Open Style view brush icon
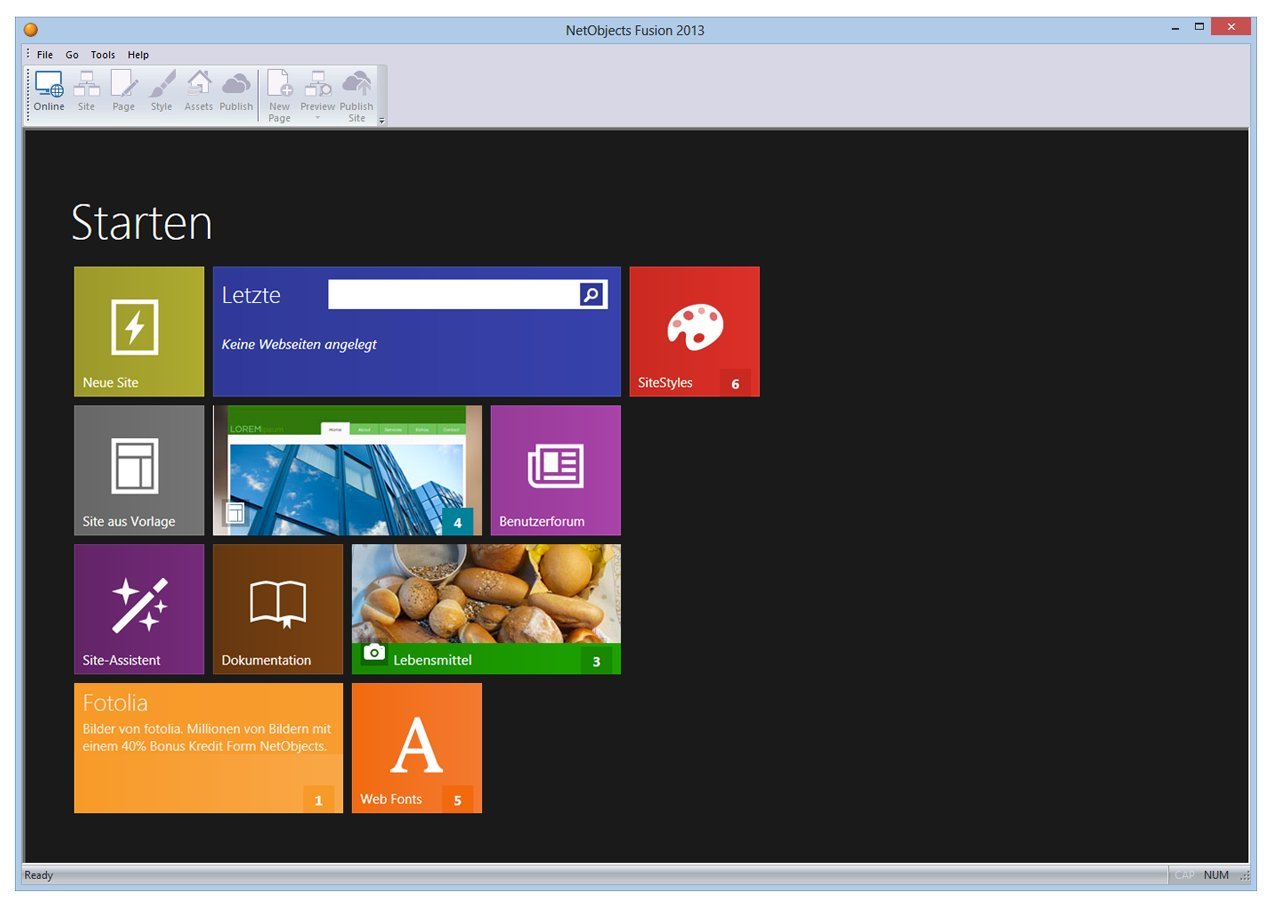The image size is (1280, 914). [x=161, y=91]
